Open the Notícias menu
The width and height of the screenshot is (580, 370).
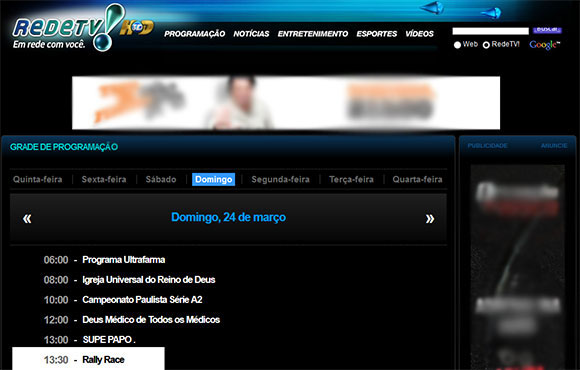click(x=251, y=34)
